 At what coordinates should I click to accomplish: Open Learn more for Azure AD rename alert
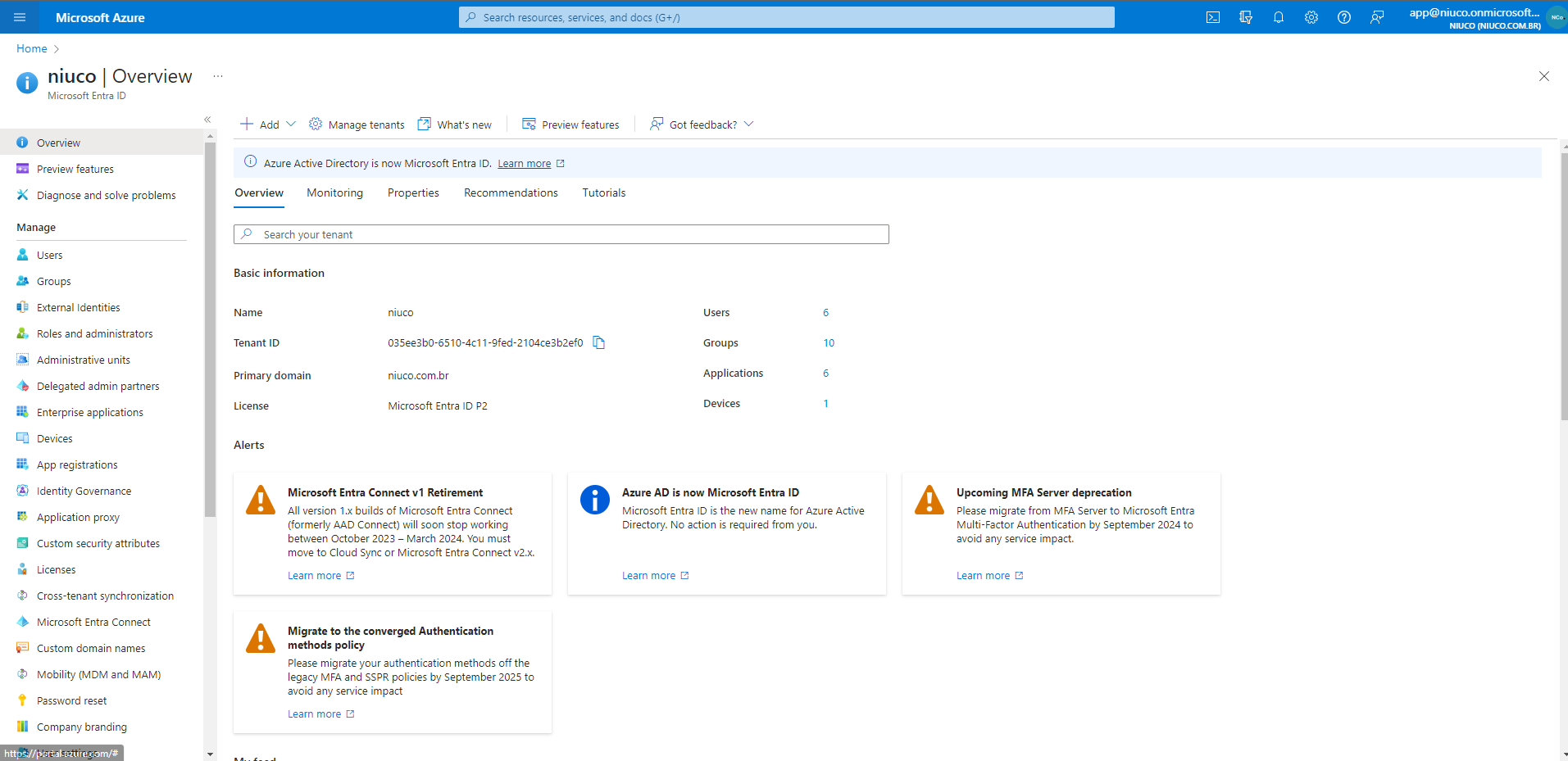[655, 576]
